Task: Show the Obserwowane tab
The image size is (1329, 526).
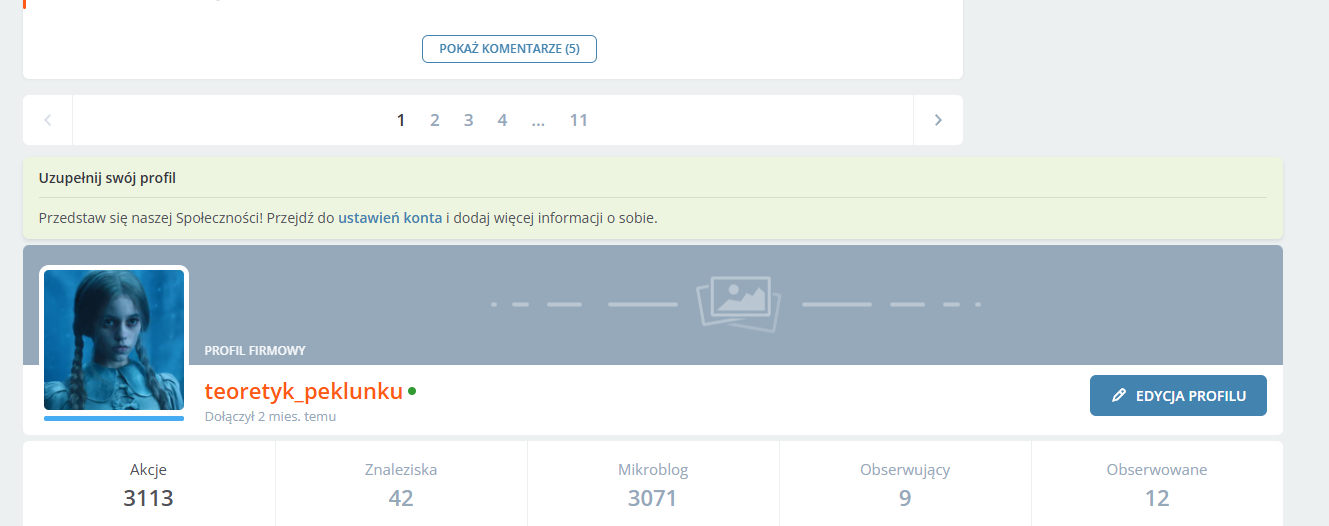Action: coord(1157,484)
